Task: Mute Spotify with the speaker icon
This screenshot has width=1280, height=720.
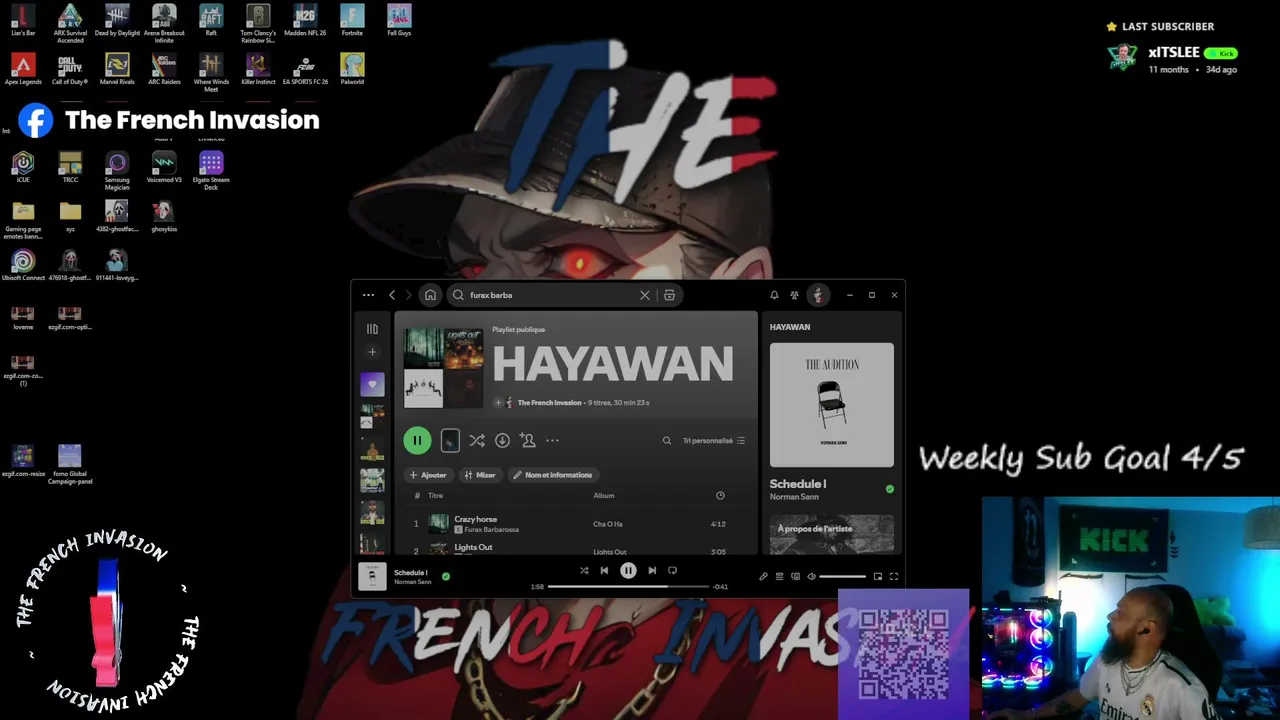Action: pos(811,577)
